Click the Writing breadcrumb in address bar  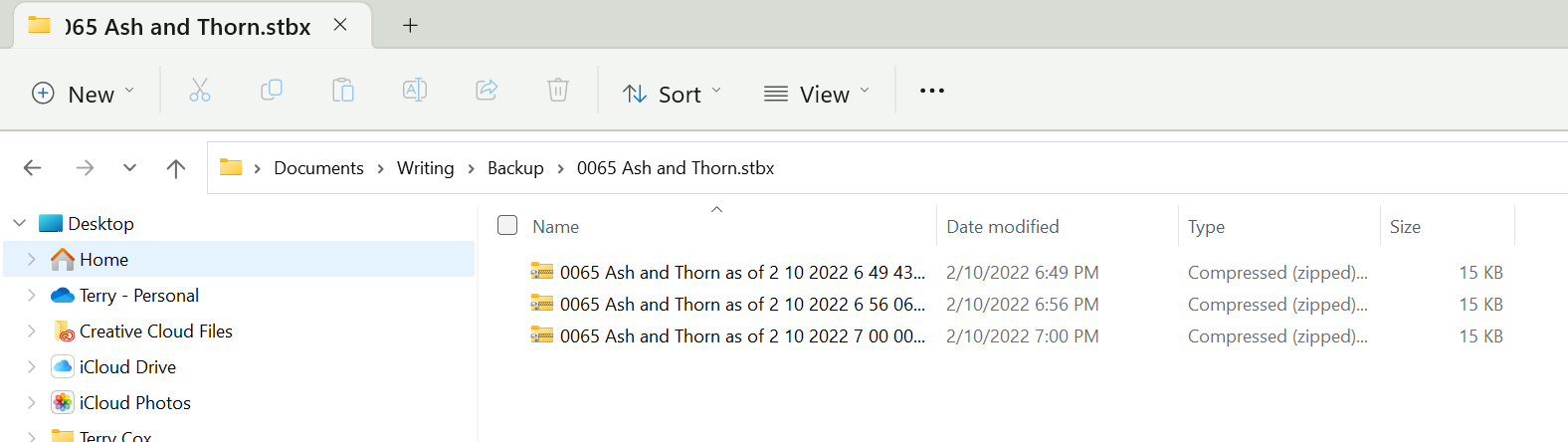point(425,168)
